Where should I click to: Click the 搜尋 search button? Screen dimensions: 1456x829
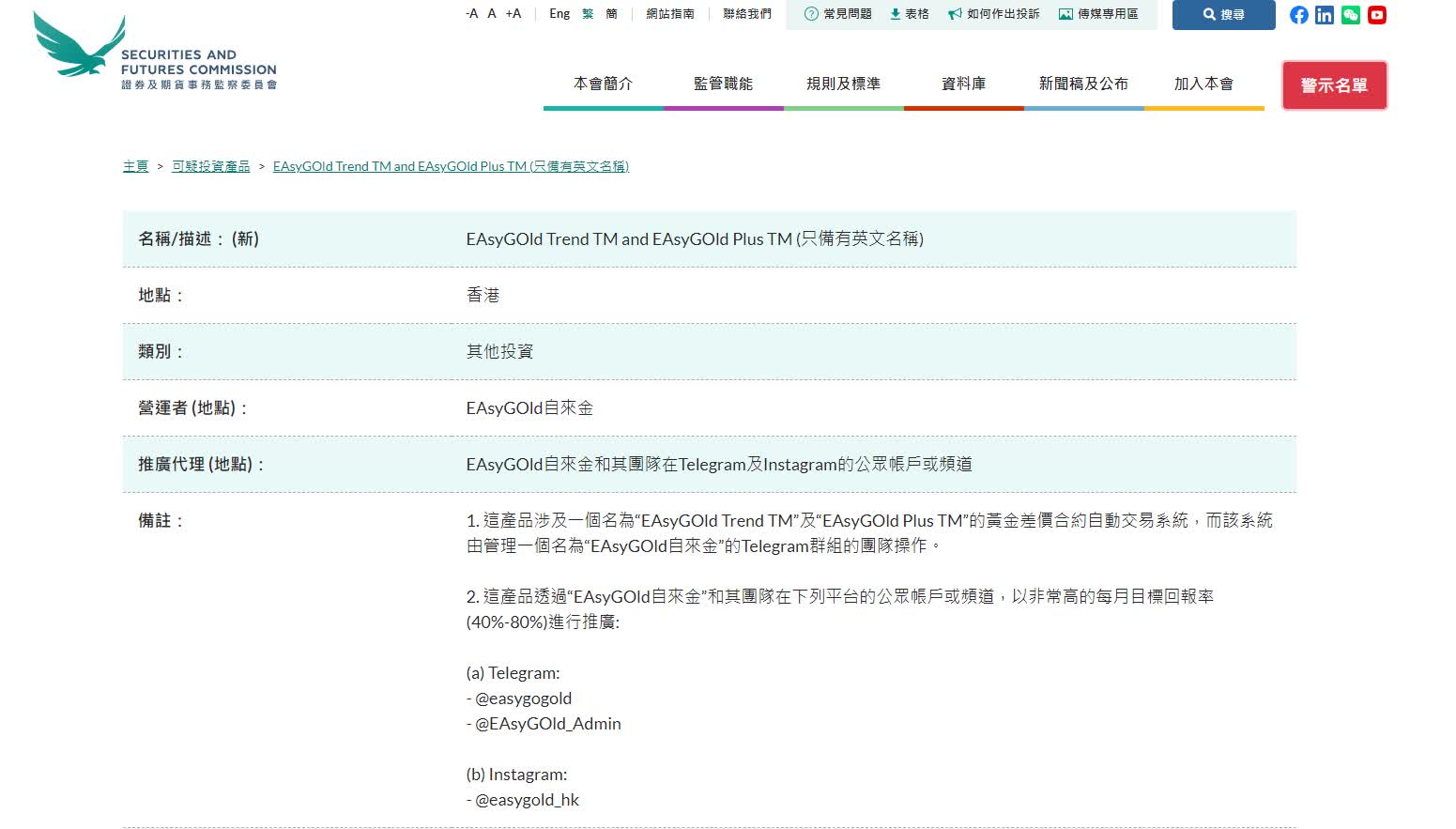coord(1223,15)
